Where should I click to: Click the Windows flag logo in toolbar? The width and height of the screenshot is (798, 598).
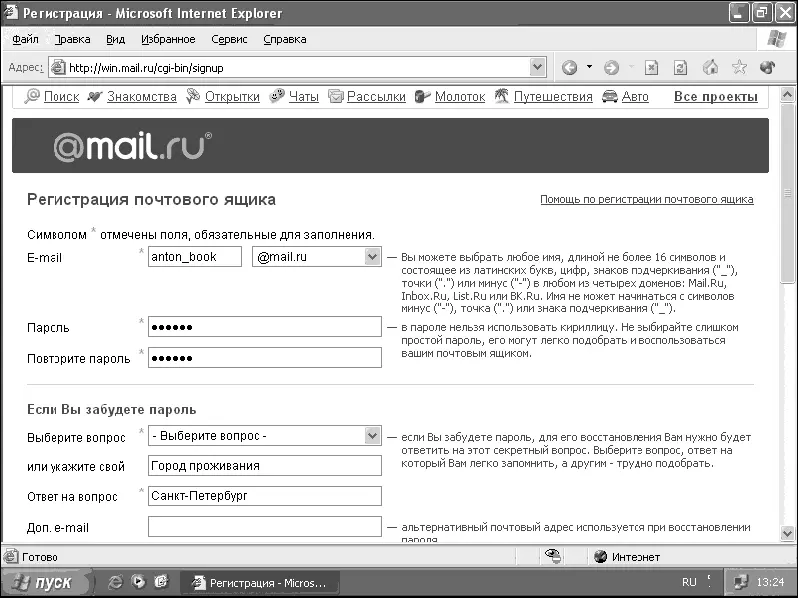(777, 39)
